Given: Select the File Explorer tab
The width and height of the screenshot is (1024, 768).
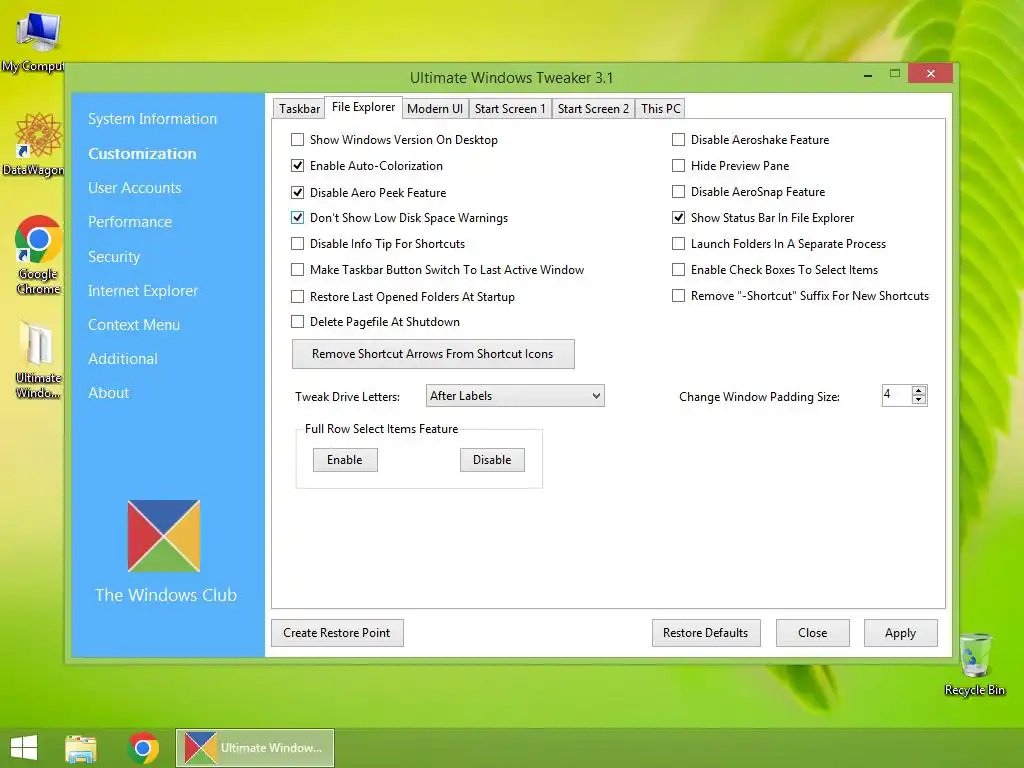Looking at the screenshot, I should click(363, 107).
